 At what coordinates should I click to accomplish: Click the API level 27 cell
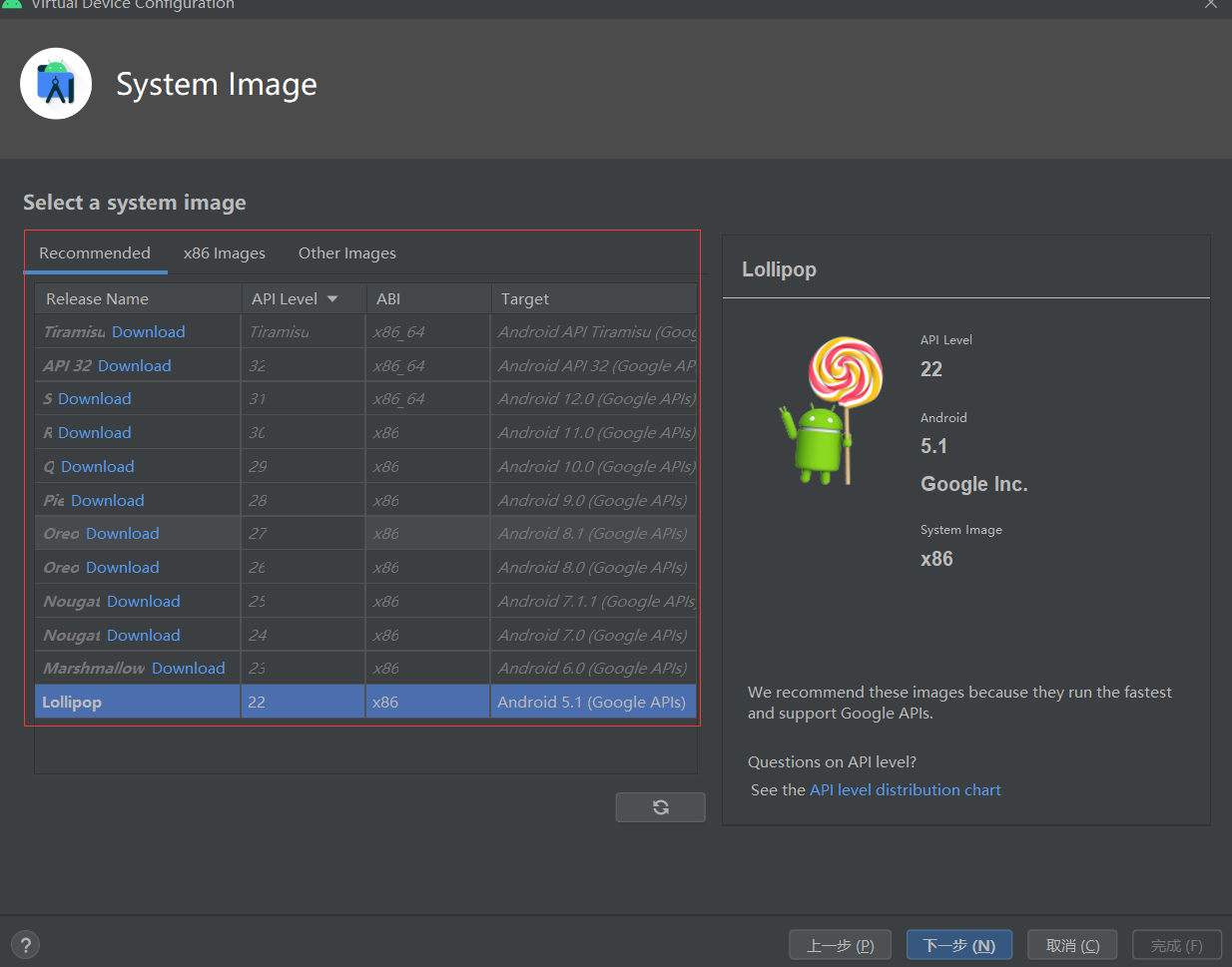pyautogui.click(x=304, y=533)
